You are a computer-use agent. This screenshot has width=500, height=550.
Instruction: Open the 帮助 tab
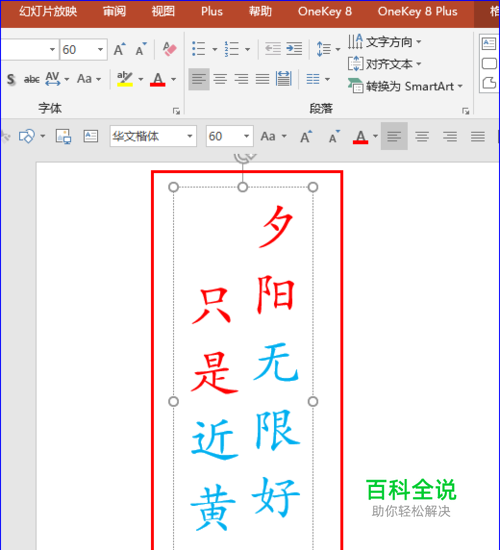click(x=260, y=12)
